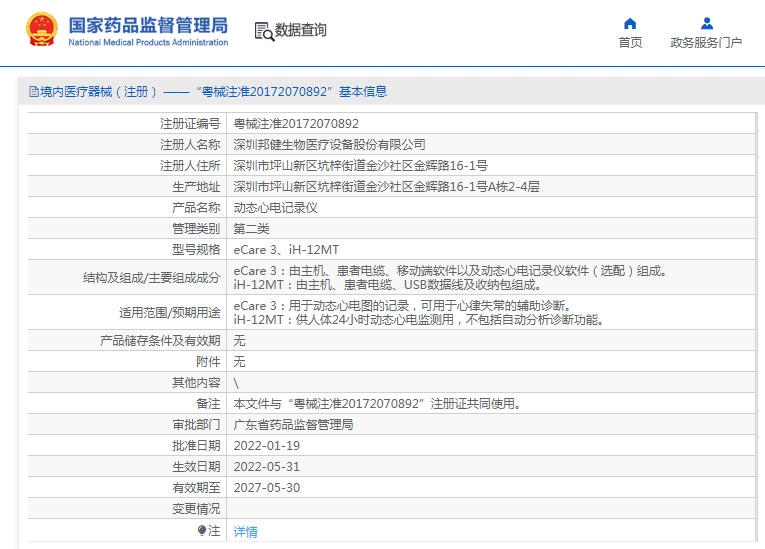This screenshot has width=765, height=549.
Task: Select model value eCare 3、iH-12MT
Action: [x=286, y=250]
